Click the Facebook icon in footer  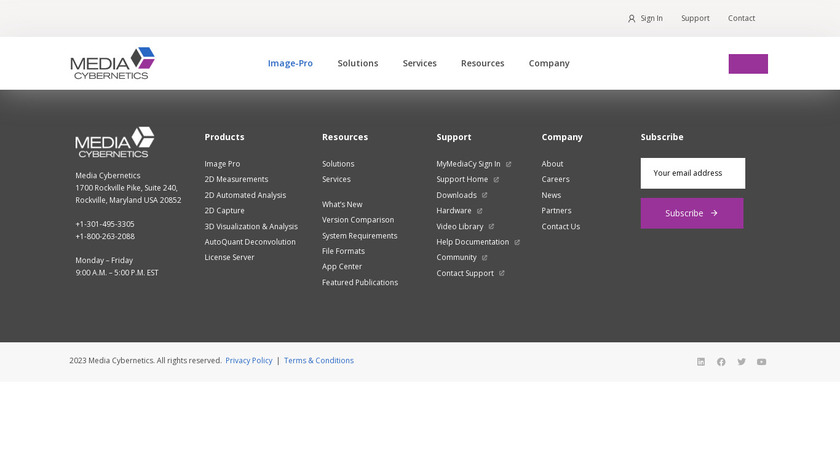point(721,362)
